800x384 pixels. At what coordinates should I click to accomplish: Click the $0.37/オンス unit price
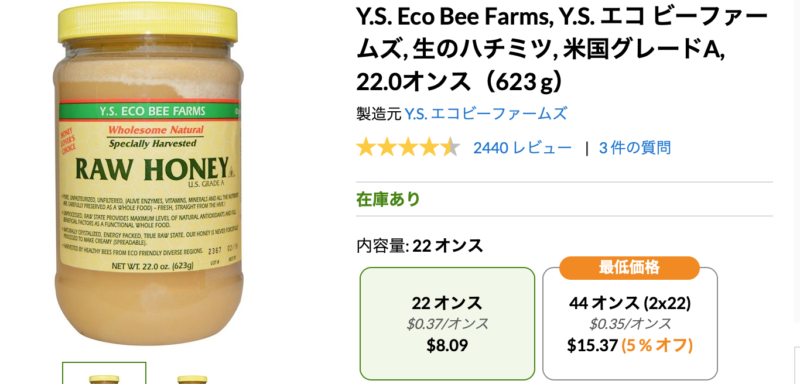[x=447, y=323]
